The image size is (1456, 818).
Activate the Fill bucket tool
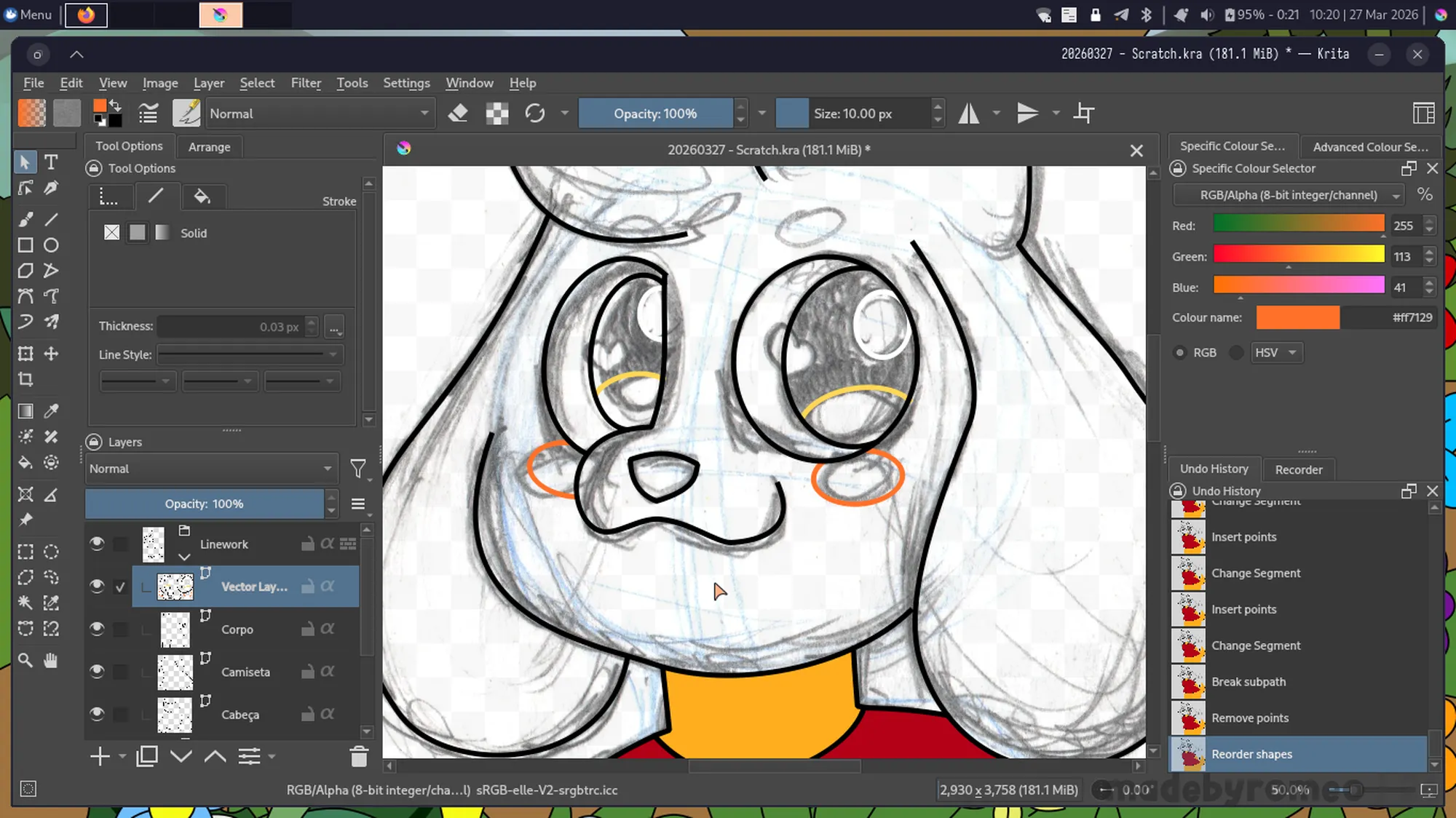click(25, 463)
